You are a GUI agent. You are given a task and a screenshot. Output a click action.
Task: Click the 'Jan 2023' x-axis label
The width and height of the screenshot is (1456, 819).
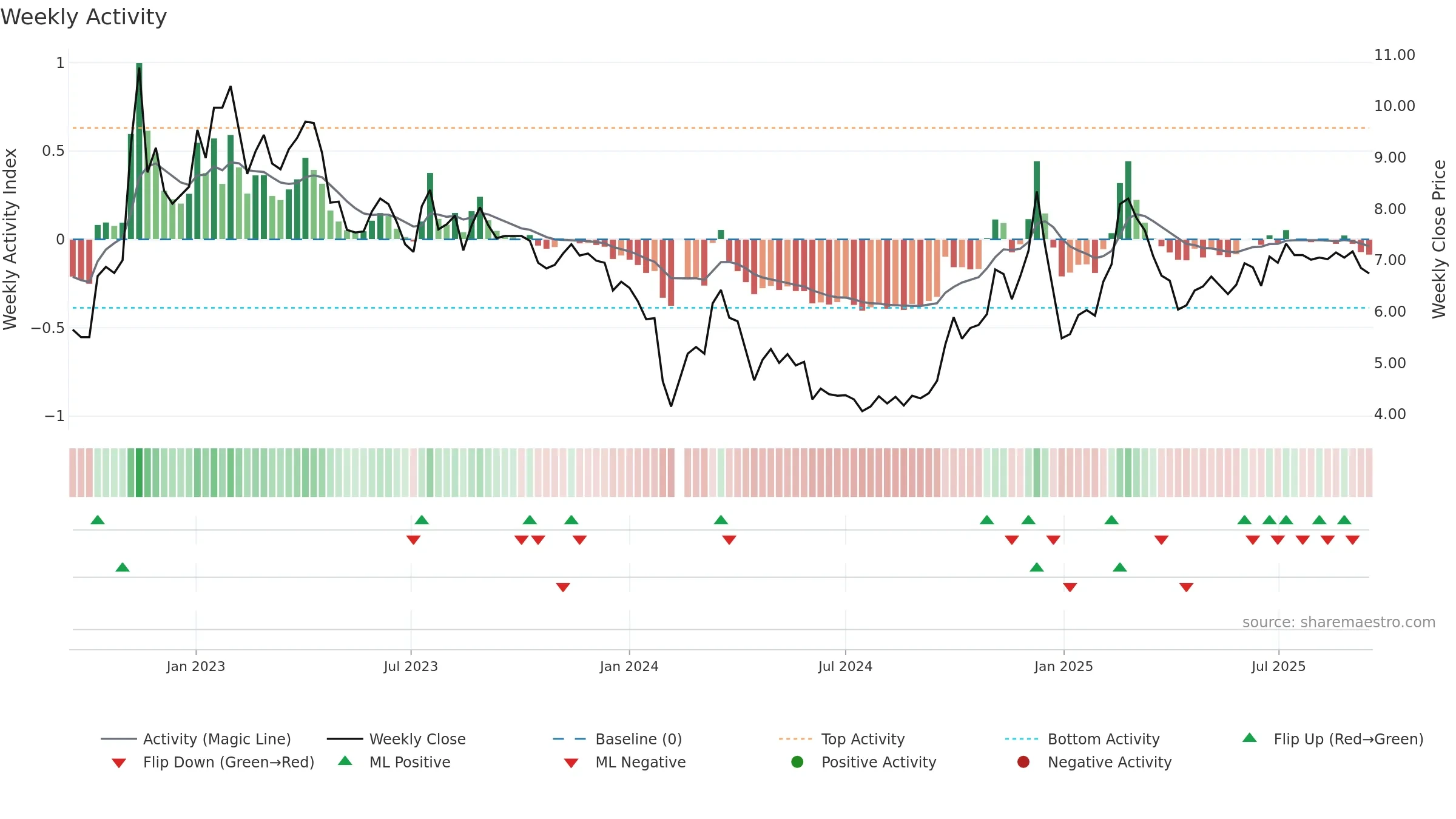(196, 666)
